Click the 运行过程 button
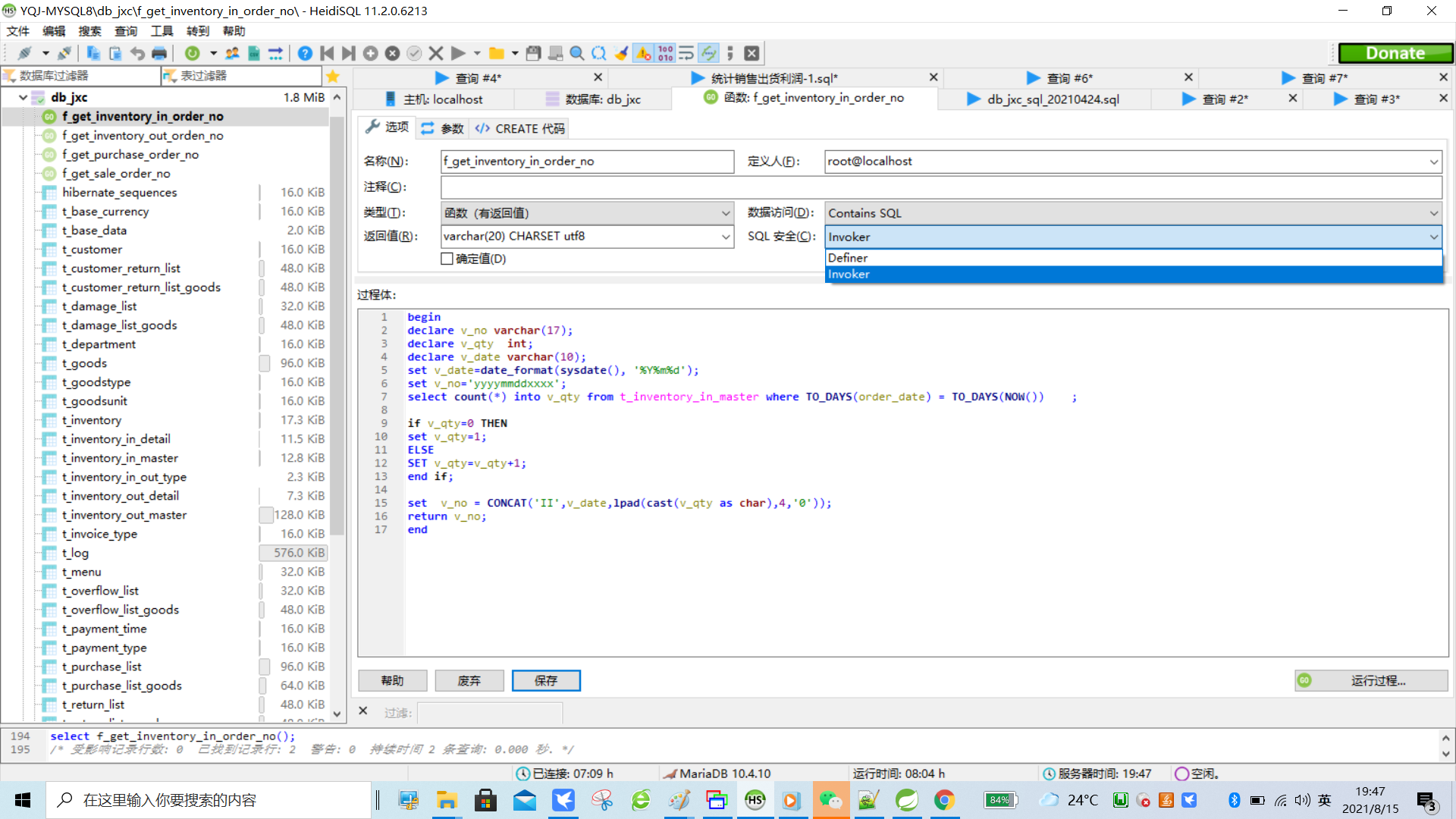The width and height of the screenshot is (1456, 819). point(1370,680)
